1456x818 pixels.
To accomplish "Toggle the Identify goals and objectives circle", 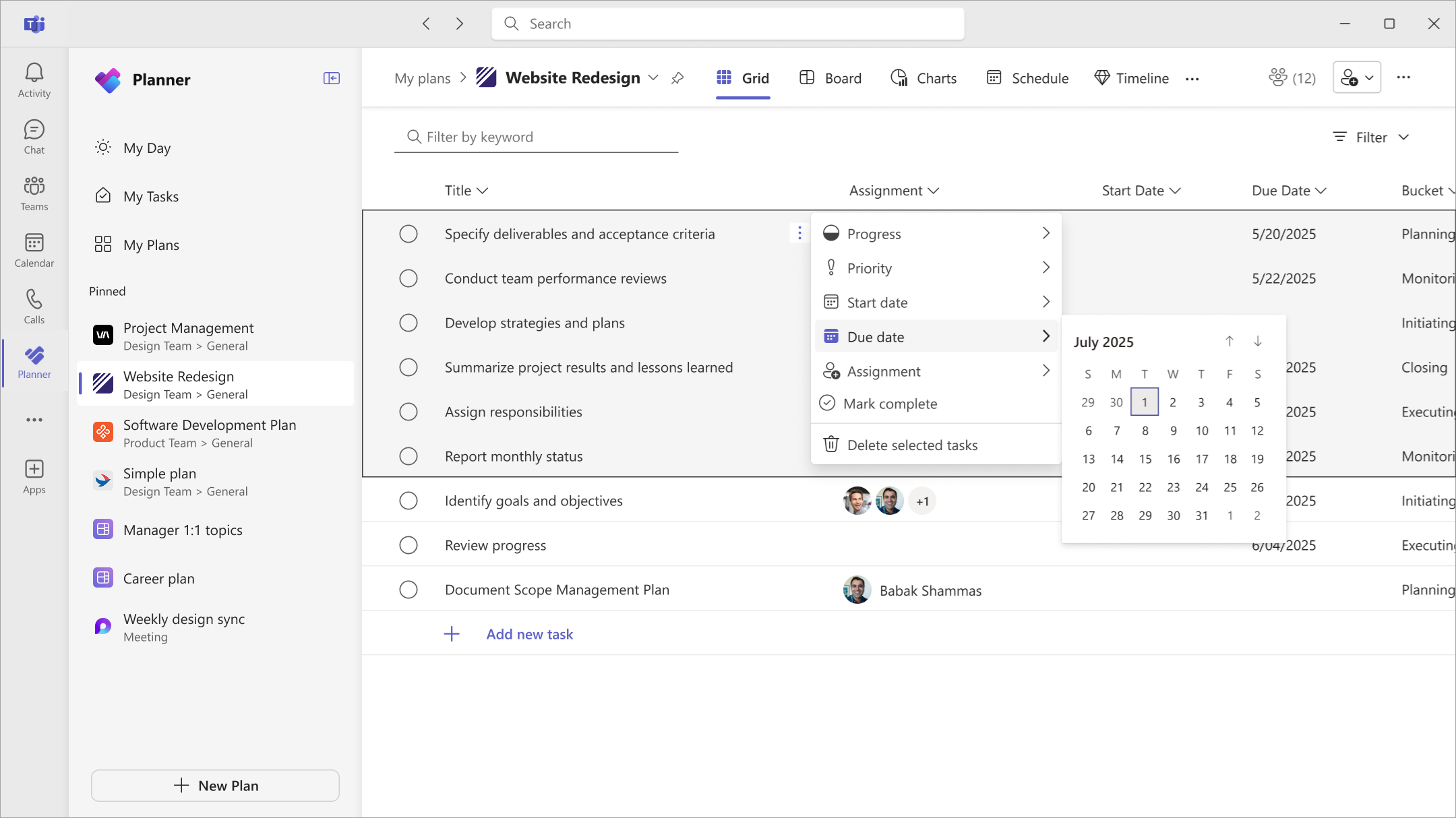I will [x=408, y=501].
